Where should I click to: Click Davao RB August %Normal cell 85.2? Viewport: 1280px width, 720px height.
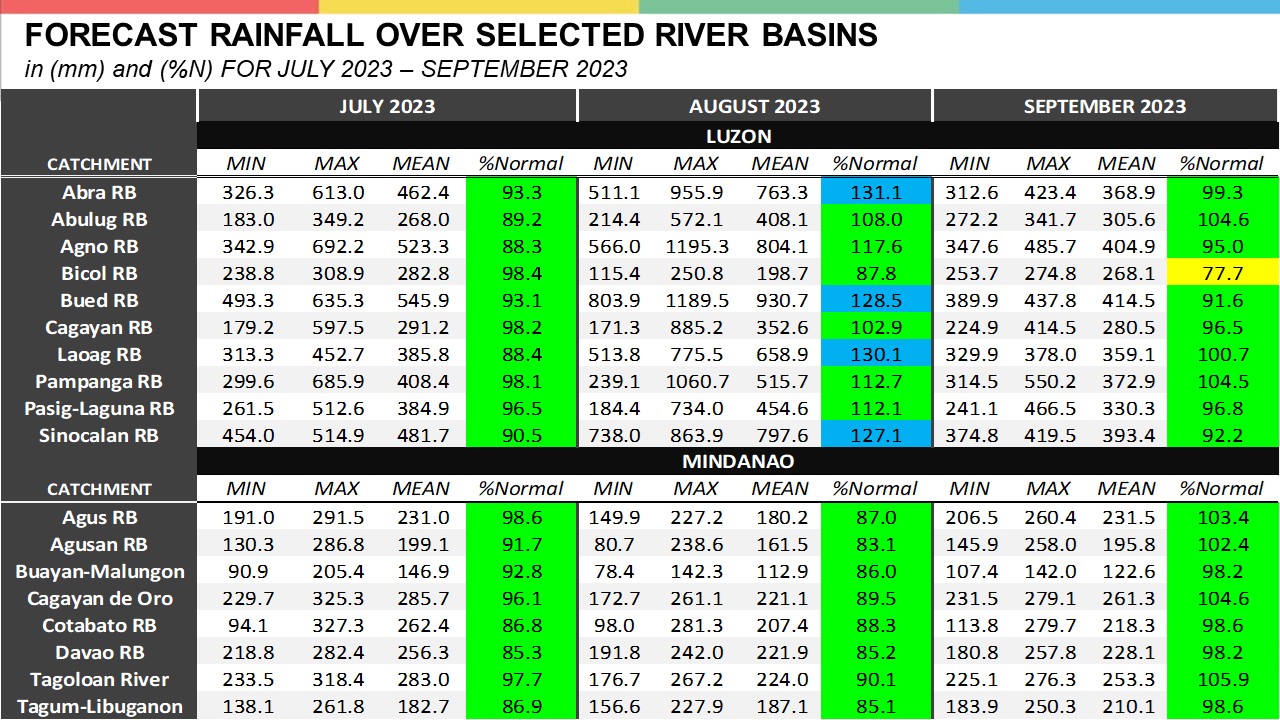pyautogui.click(x=875, y=652)
